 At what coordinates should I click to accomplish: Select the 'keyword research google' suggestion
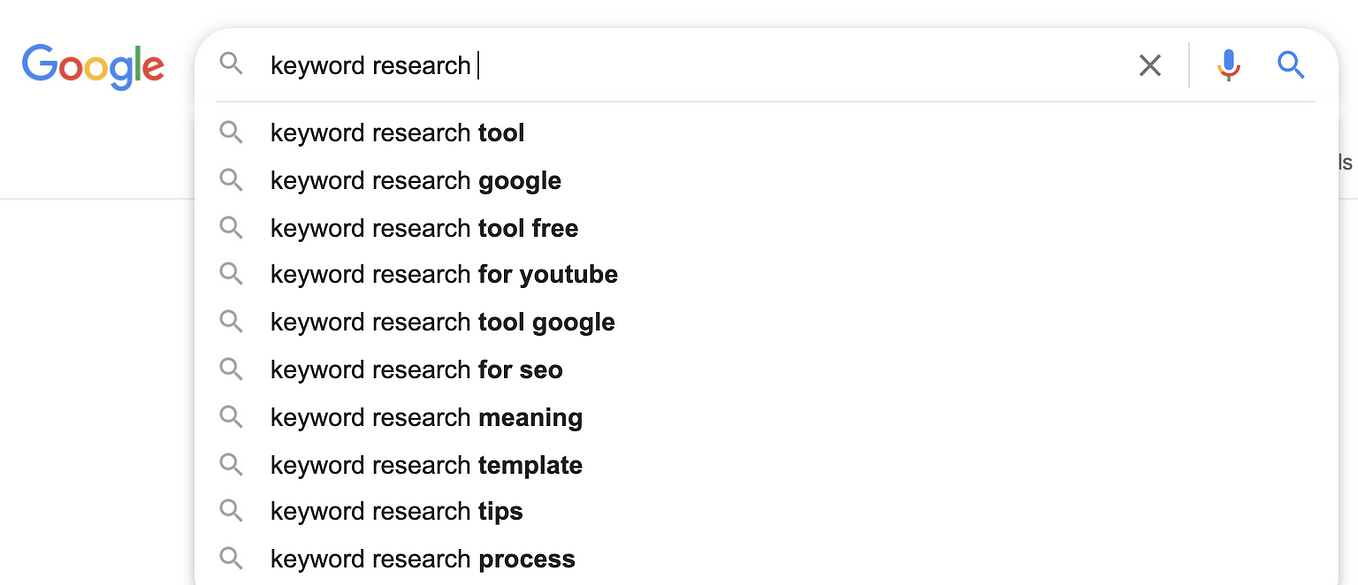pos(415,180)
